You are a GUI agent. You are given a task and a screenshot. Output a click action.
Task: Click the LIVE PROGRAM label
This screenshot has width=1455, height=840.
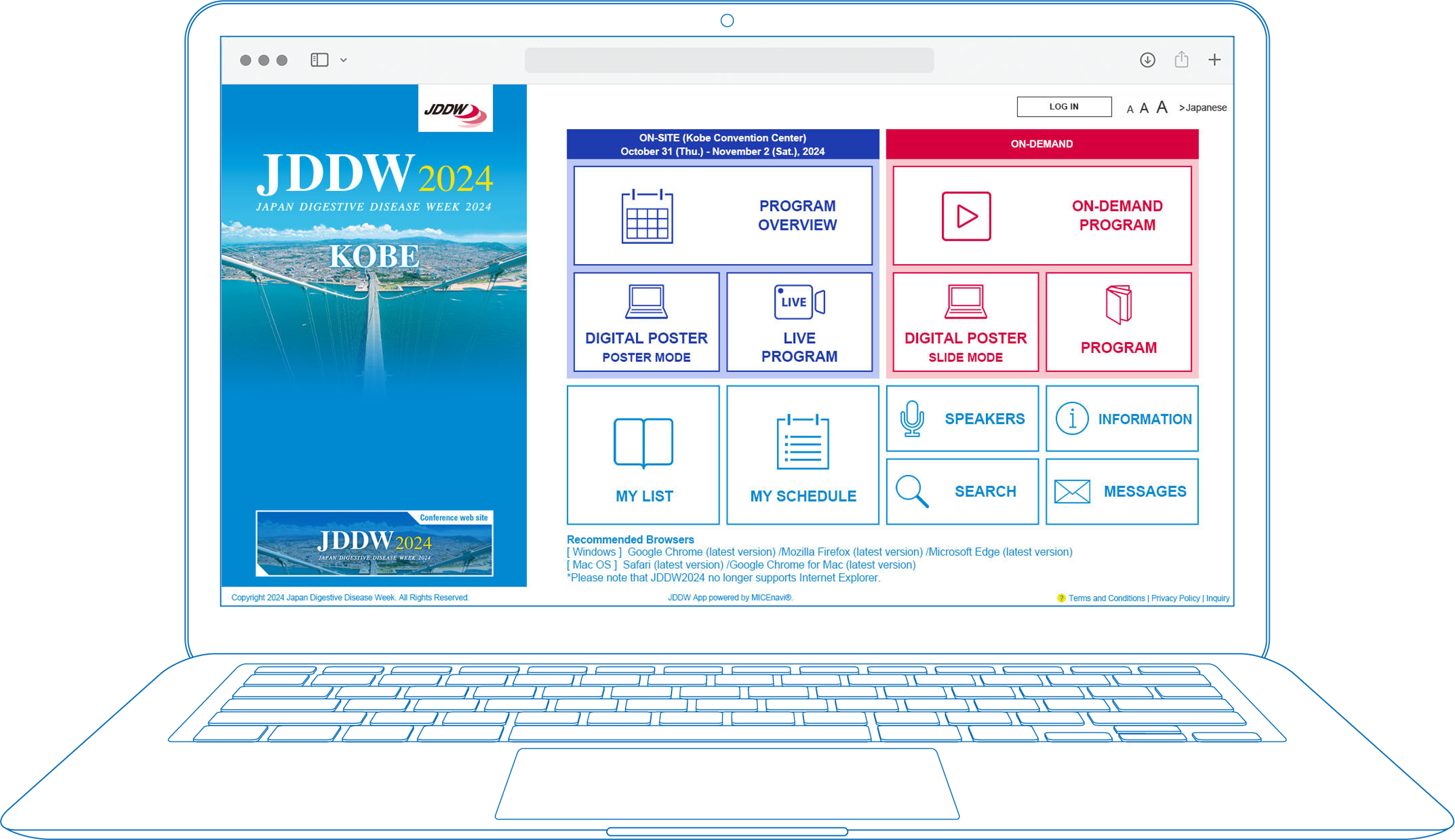799,347
